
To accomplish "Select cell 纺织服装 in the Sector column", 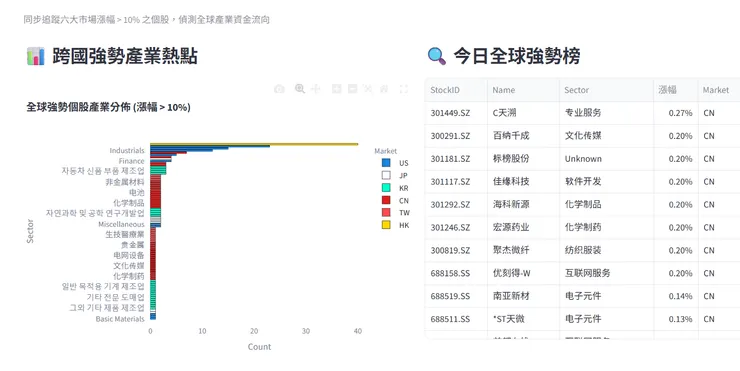I will tap(606, 250).
